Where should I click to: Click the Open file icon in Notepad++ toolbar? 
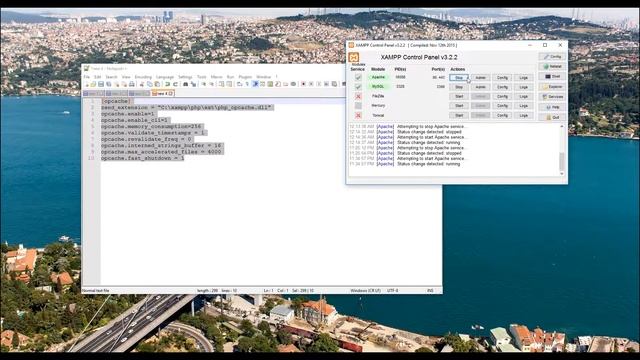[93, 84]
